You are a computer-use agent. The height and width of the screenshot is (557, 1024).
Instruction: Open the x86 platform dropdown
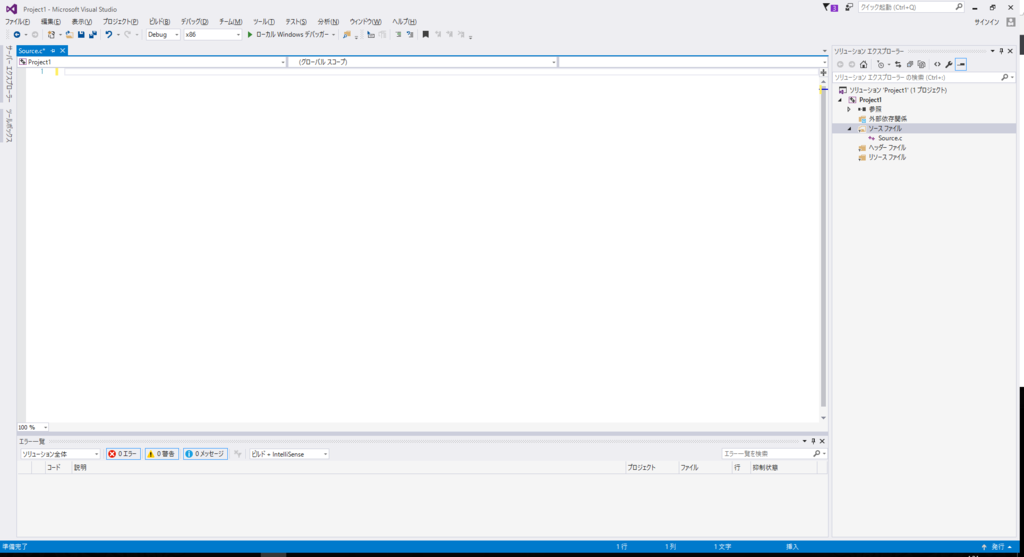point(212,35)
